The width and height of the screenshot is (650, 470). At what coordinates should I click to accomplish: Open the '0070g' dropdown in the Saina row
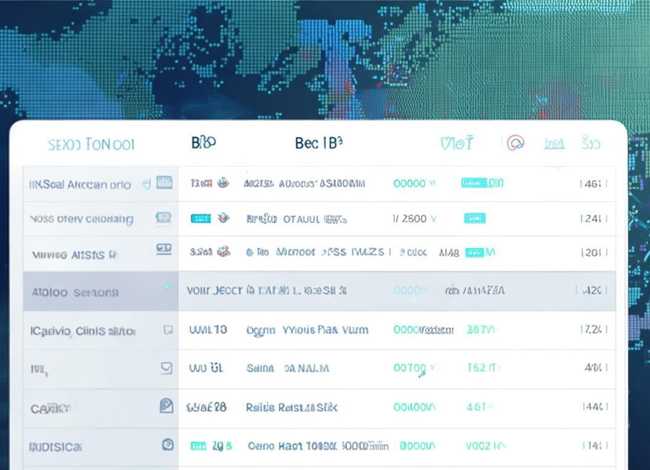pyautogui.click(x=415, y=368)
